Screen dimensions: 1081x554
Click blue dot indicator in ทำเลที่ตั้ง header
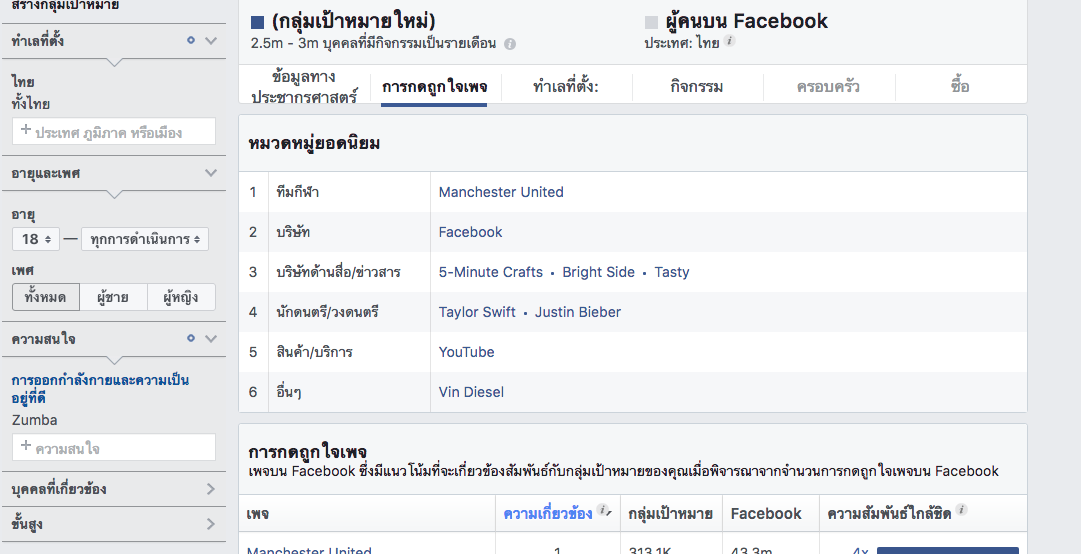coord(191,40)
